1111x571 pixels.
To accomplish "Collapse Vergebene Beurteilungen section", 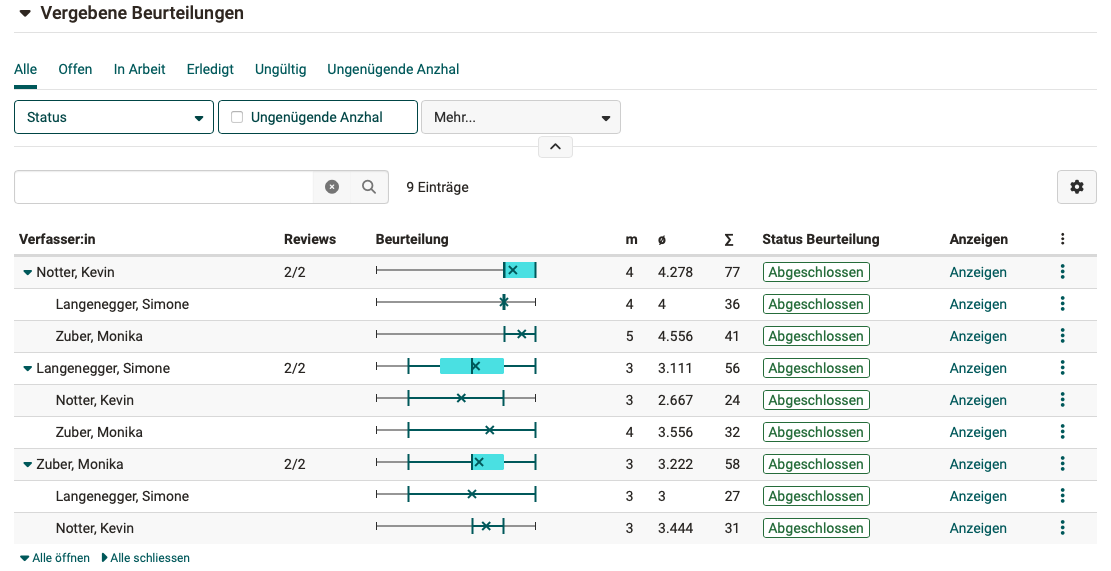I will tap(25, 14).
